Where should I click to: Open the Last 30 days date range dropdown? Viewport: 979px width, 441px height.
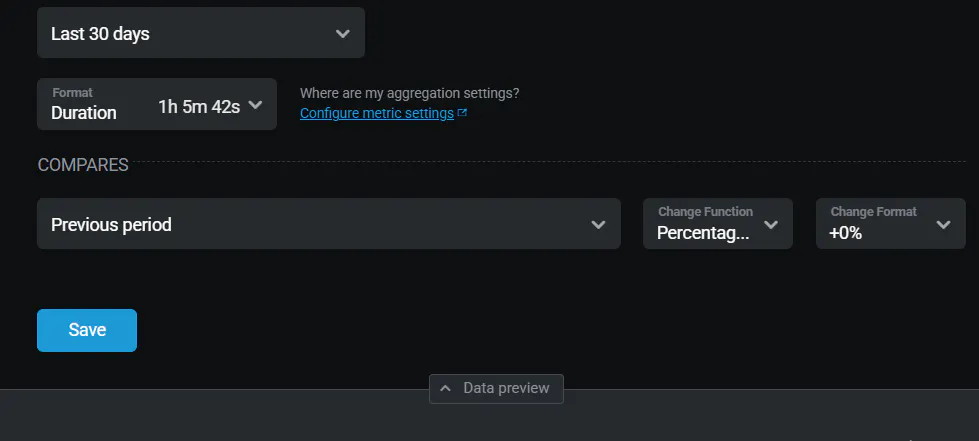point(200,34)
